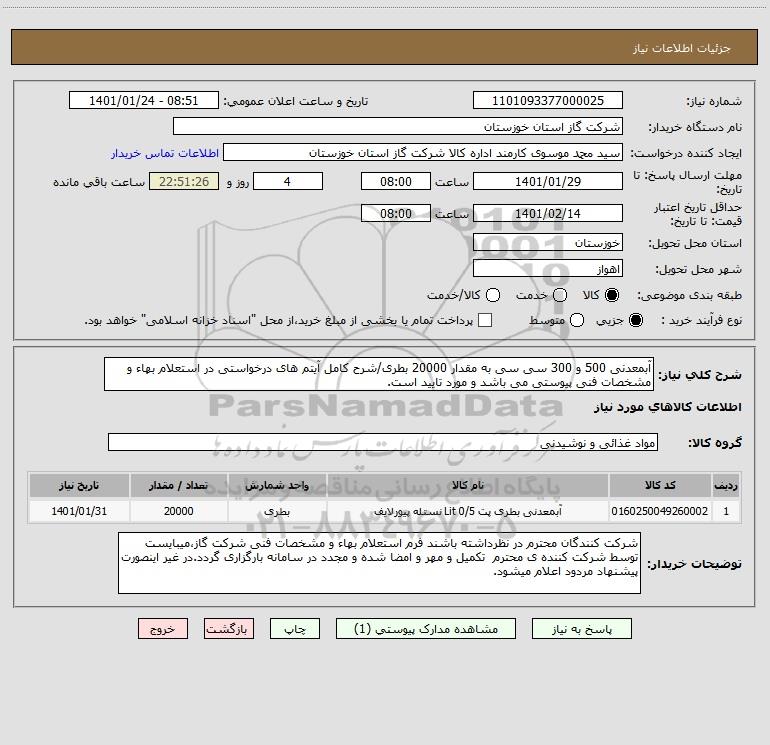
Task: Tick the Islamic treasury payment checkbox
Action: point(485,320)
